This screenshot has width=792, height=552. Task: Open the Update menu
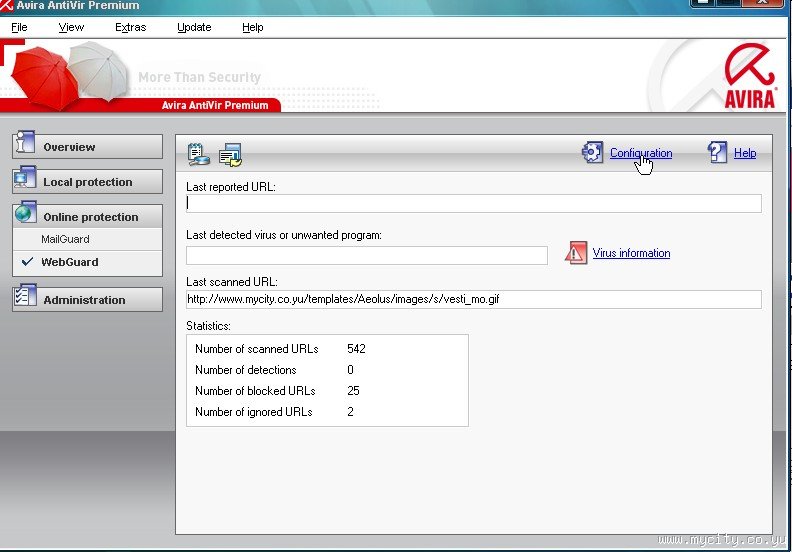tap(194, 27)
